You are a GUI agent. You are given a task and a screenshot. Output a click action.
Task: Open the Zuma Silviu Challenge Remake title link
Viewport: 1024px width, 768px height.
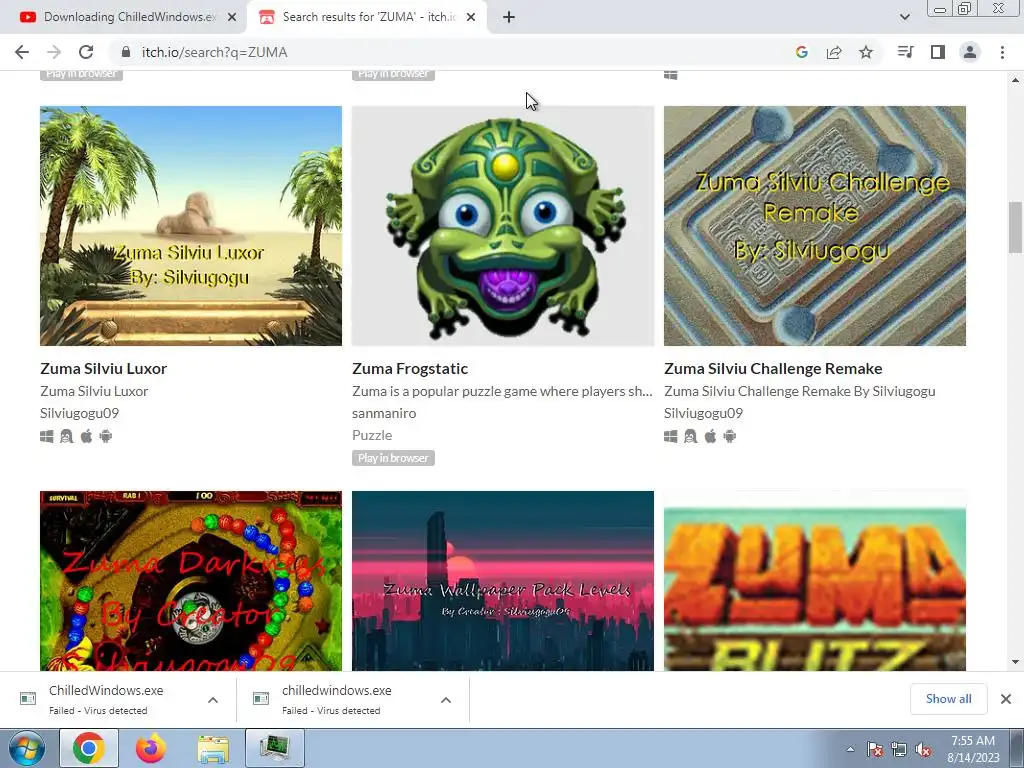(773, 368)
